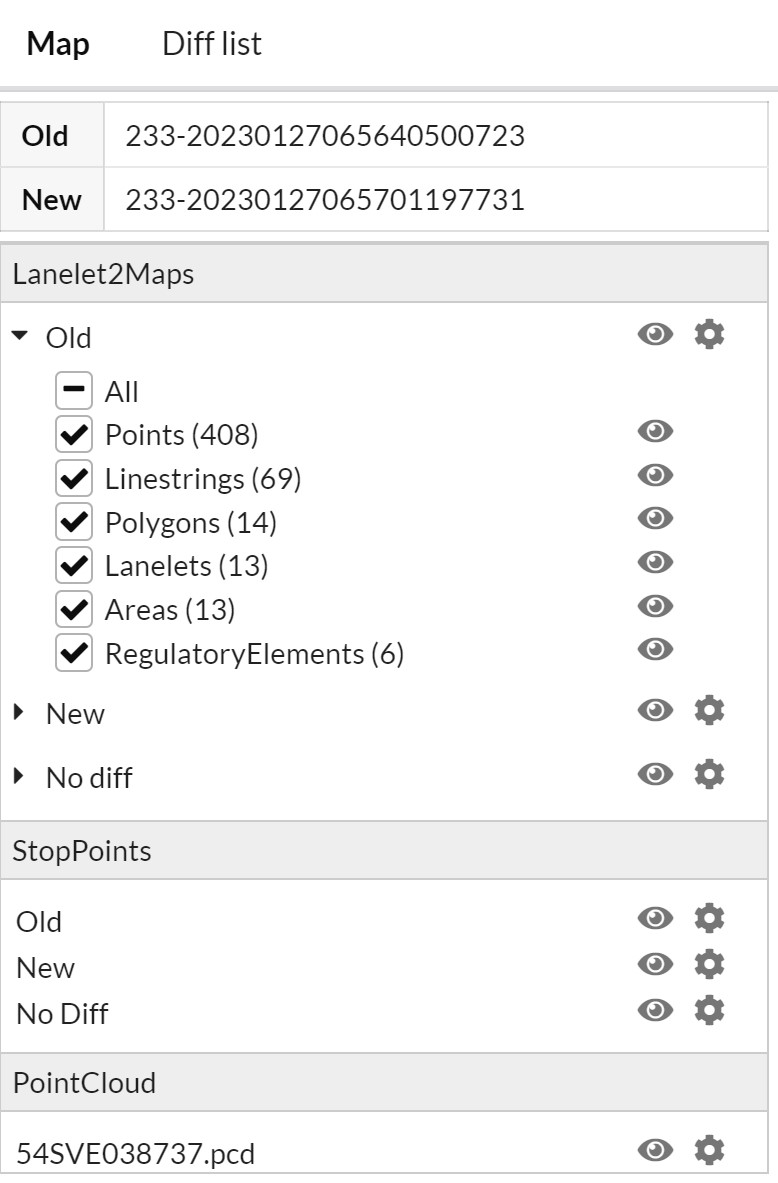778x1183 pixels.
Task: Expand the No diff tree node
Action: (20, 776)
